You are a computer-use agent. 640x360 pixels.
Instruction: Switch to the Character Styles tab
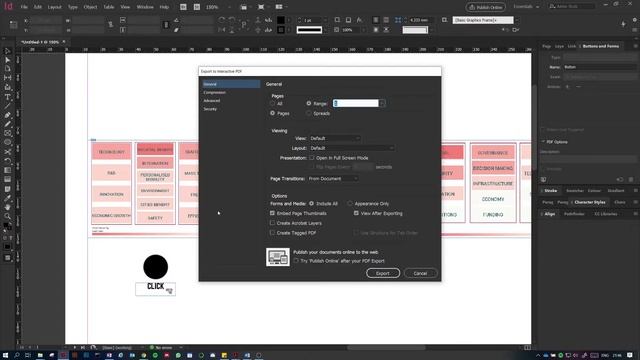(x=590, y=202)
